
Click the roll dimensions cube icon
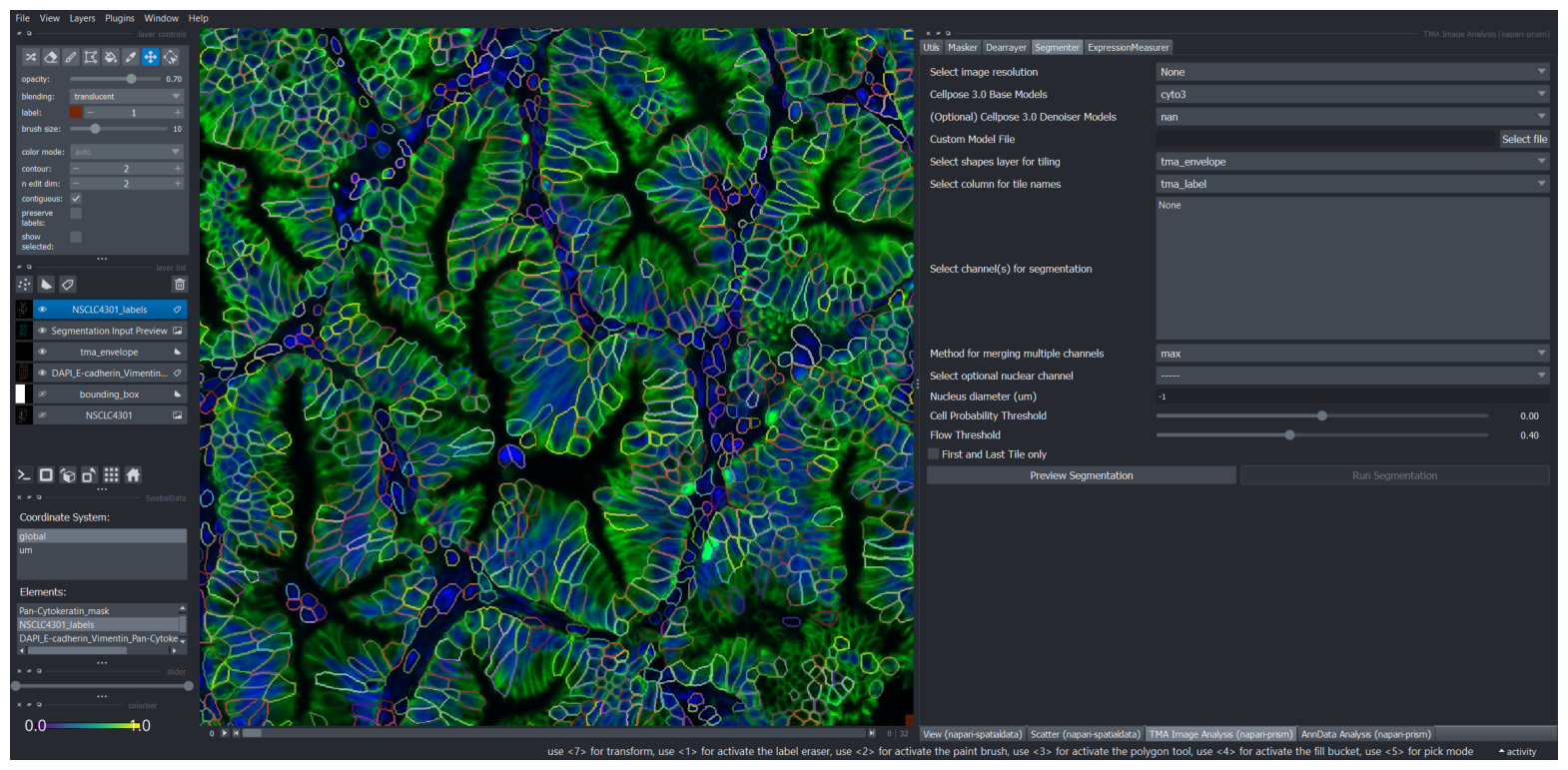pos(68,475)
